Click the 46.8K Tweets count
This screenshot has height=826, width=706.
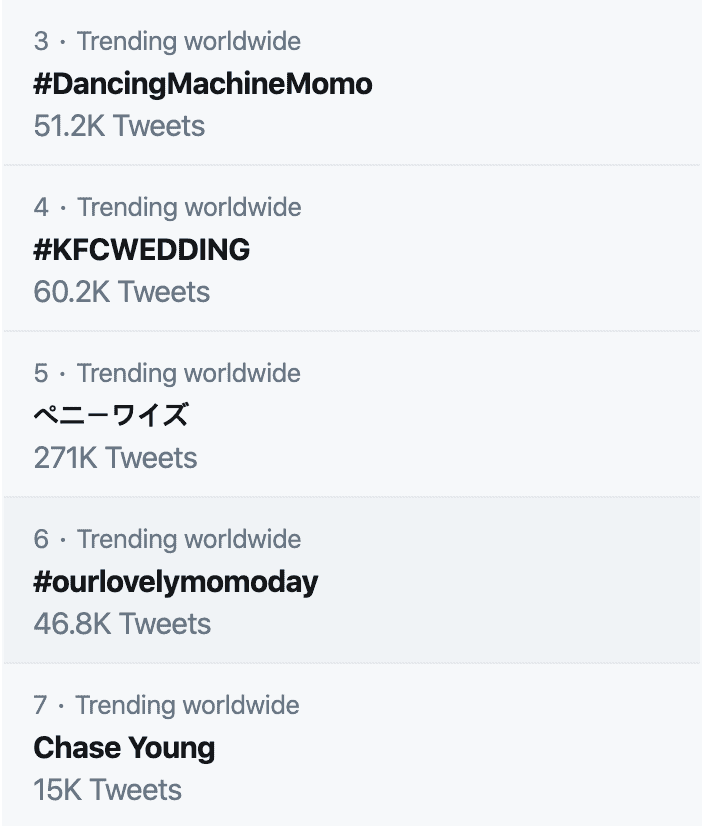tap(122, 624)
